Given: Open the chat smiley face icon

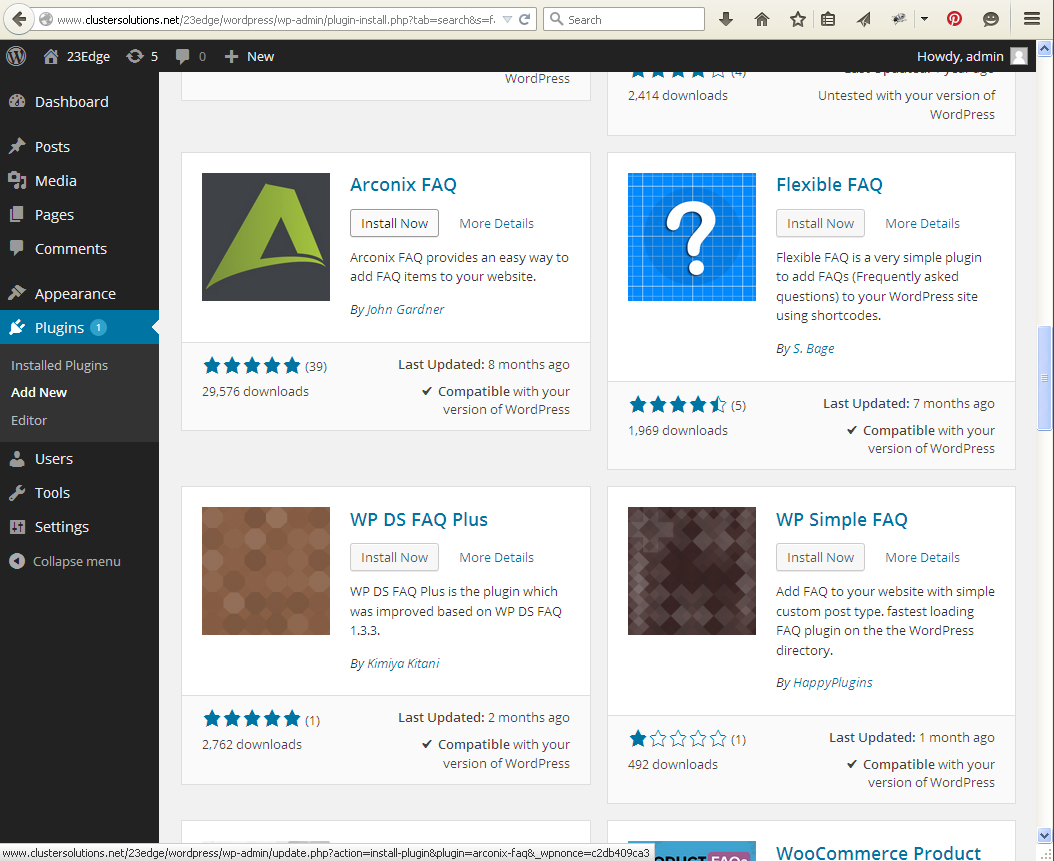Looking at the screenshot, I should [991, 19].
